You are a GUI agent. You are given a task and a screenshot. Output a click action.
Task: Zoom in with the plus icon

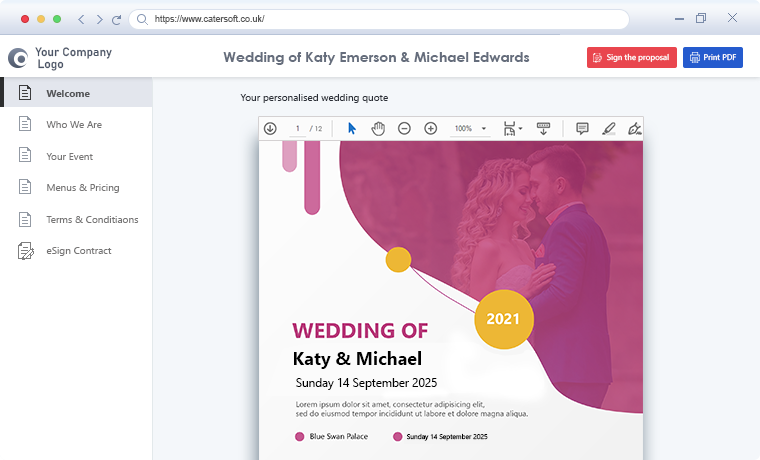(x=431, y=128)
